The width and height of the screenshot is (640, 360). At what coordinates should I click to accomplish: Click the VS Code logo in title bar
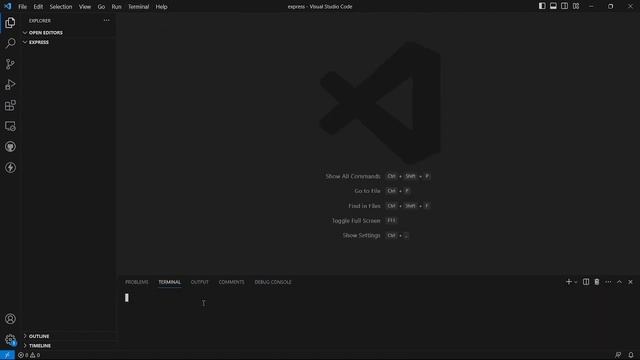8,7
